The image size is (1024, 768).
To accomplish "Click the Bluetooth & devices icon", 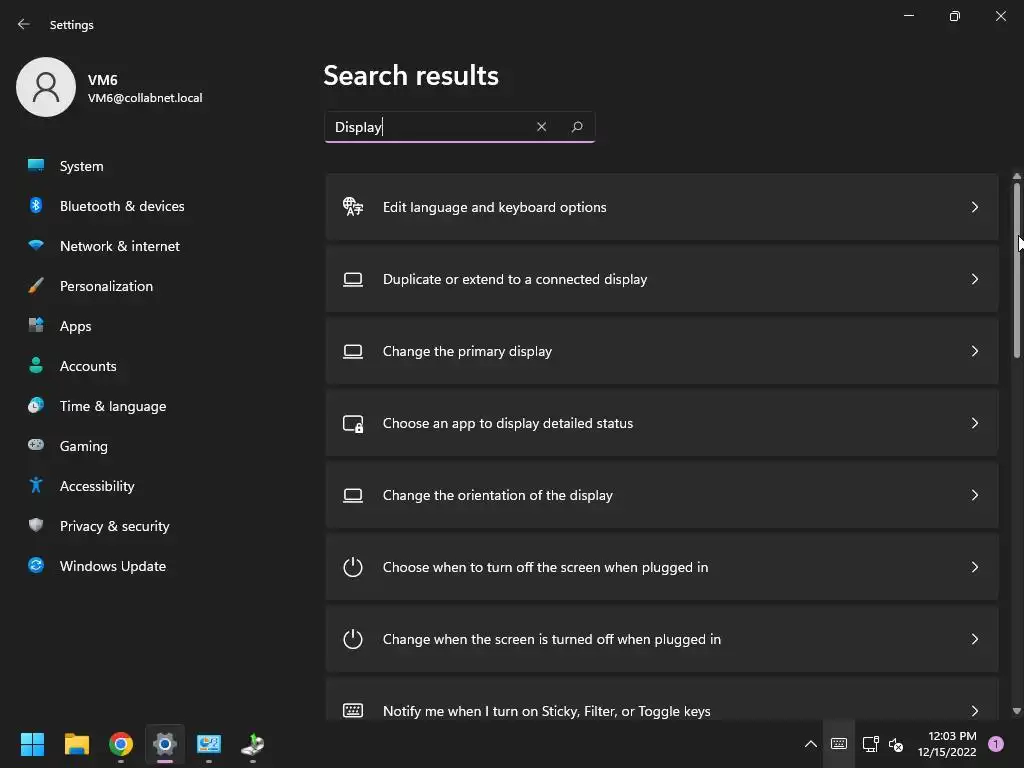I will click(36, 206).
